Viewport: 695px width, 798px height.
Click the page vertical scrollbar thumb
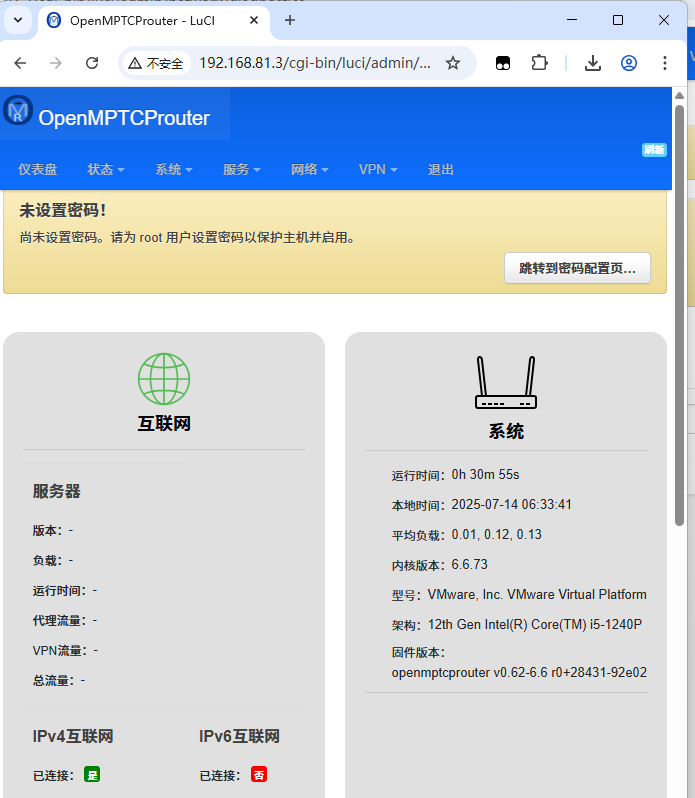point(679,316)
